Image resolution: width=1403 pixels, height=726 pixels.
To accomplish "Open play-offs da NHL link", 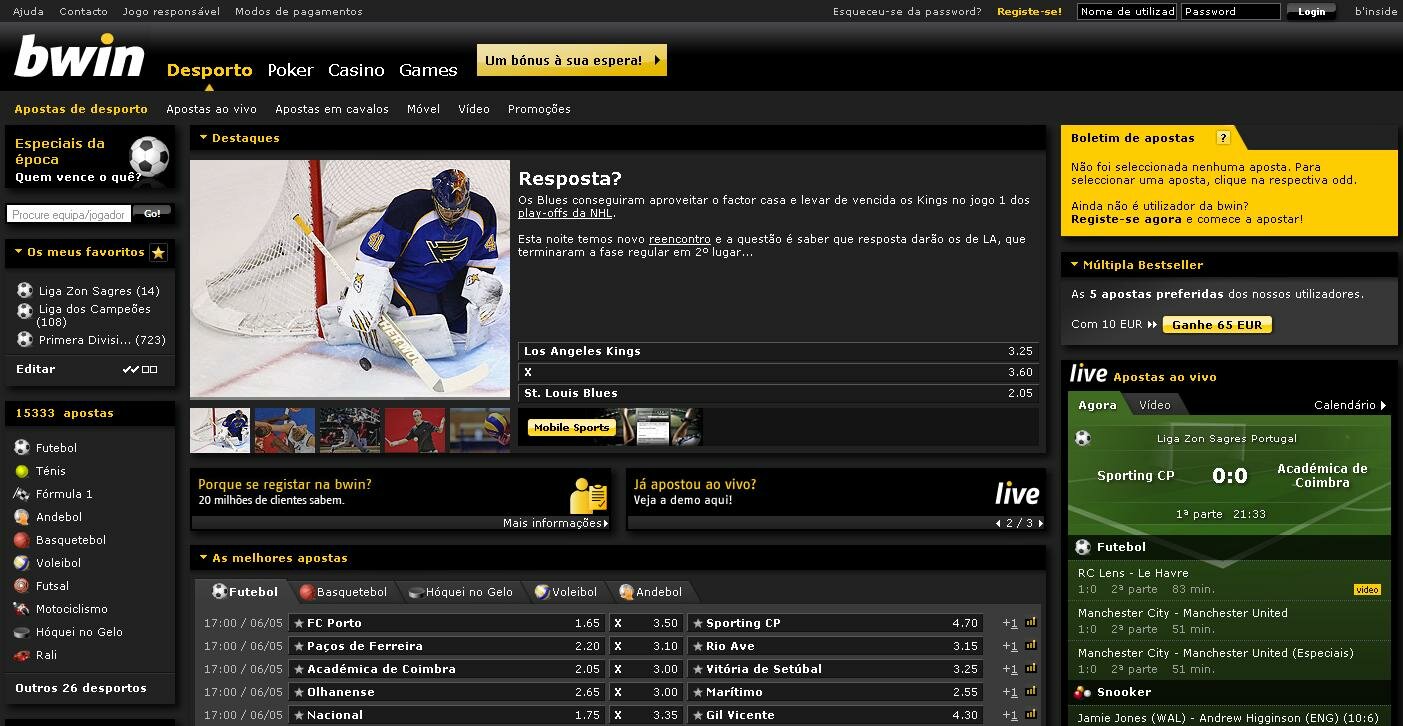I will (565, 213).
